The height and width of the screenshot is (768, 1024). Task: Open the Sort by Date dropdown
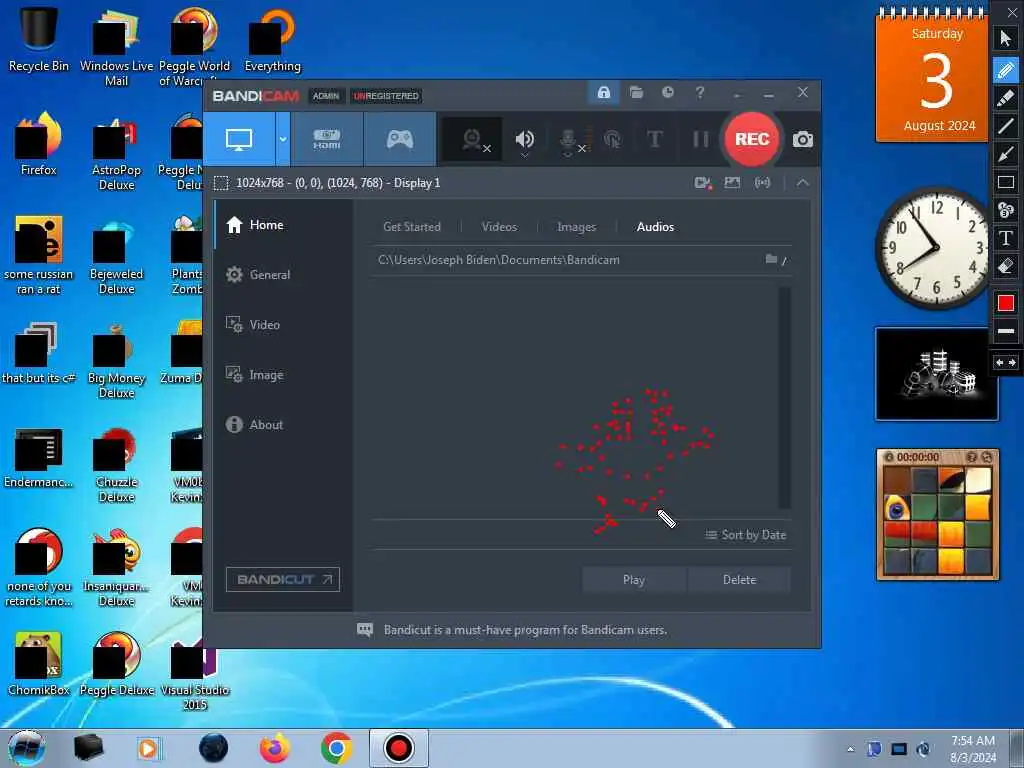(746, 535)
